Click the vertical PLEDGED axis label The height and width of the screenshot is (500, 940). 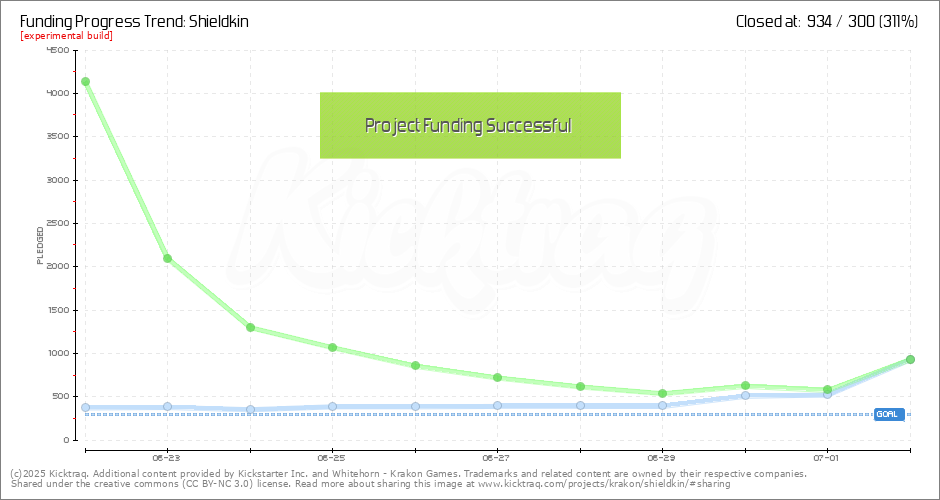(40, 245)
